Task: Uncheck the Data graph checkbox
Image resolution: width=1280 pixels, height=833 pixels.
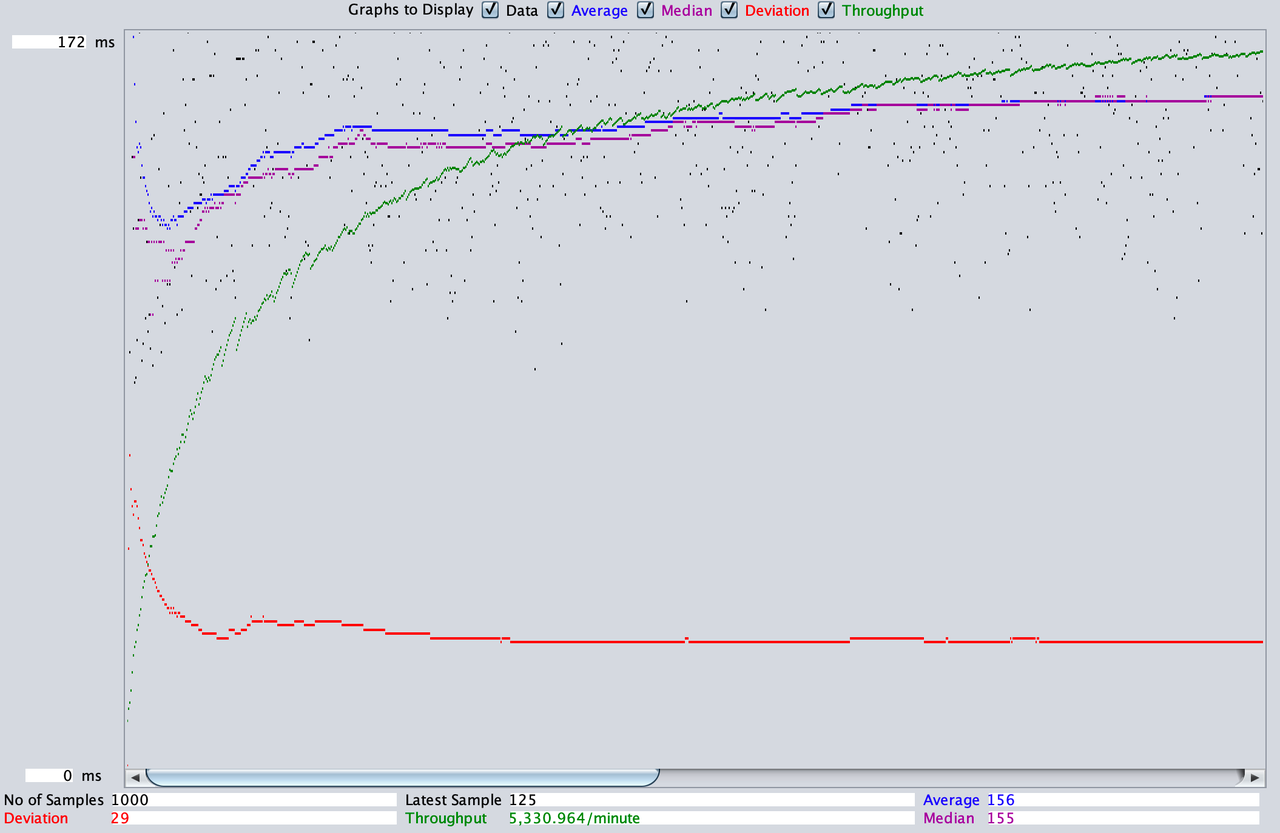Action: 491,11
